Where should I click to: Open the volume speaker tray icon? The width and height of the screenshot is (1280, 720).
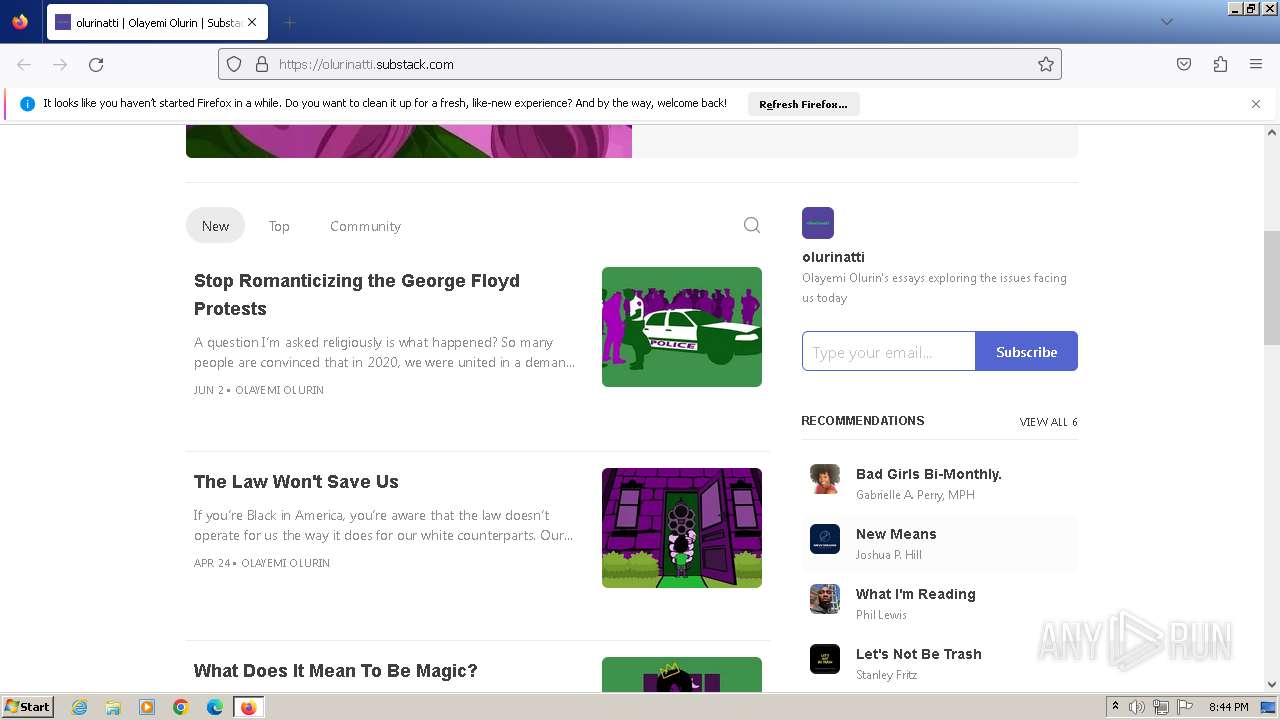(x=1137, y=707)
